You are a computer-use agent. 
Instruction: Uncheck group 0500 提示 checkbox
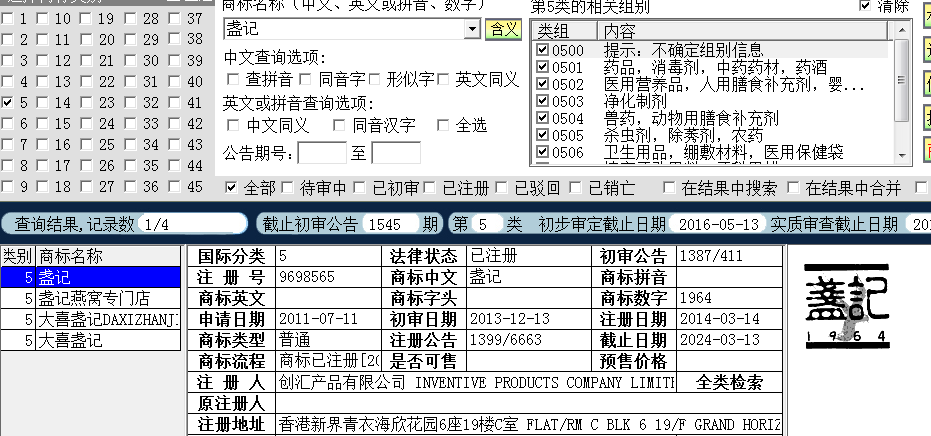pyautogui.click(x=542, y=49)
